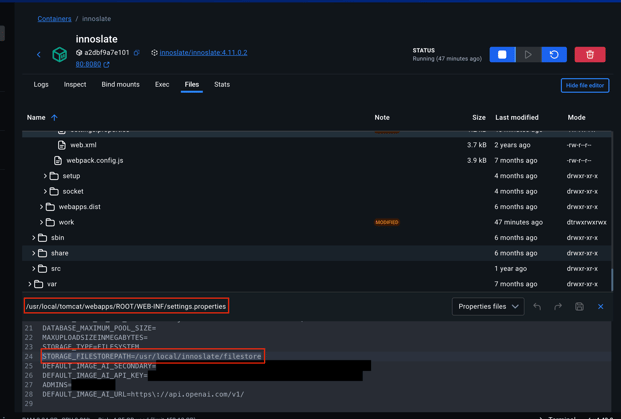The image size is (621, 419).
Task: Expand the sbin folder
Action: point(33,238)
